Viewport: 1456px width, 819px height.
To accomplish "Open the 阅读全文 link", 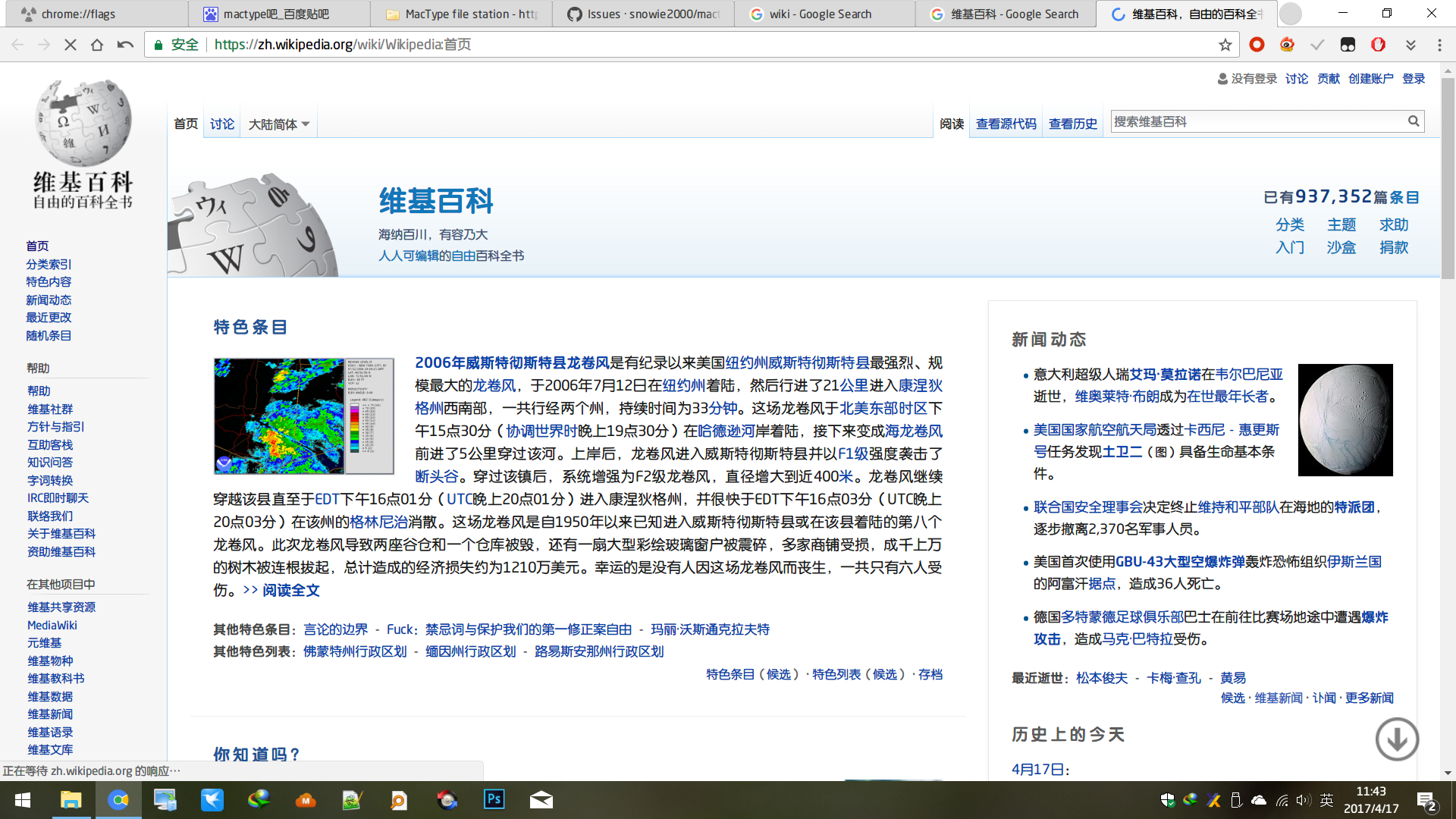I will [290, 590].
